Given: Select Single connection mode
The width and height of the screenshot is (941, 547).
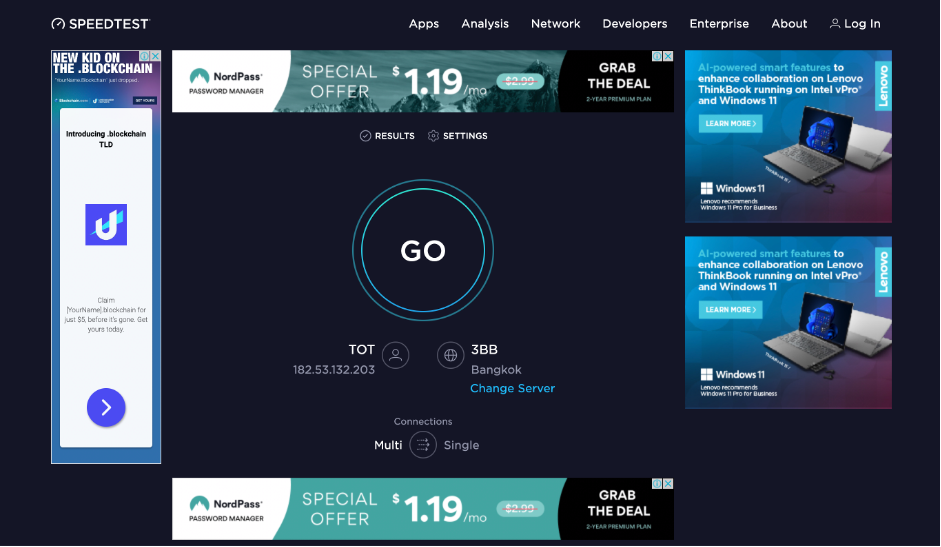Looking at the screenshot, I should [461, 445].
